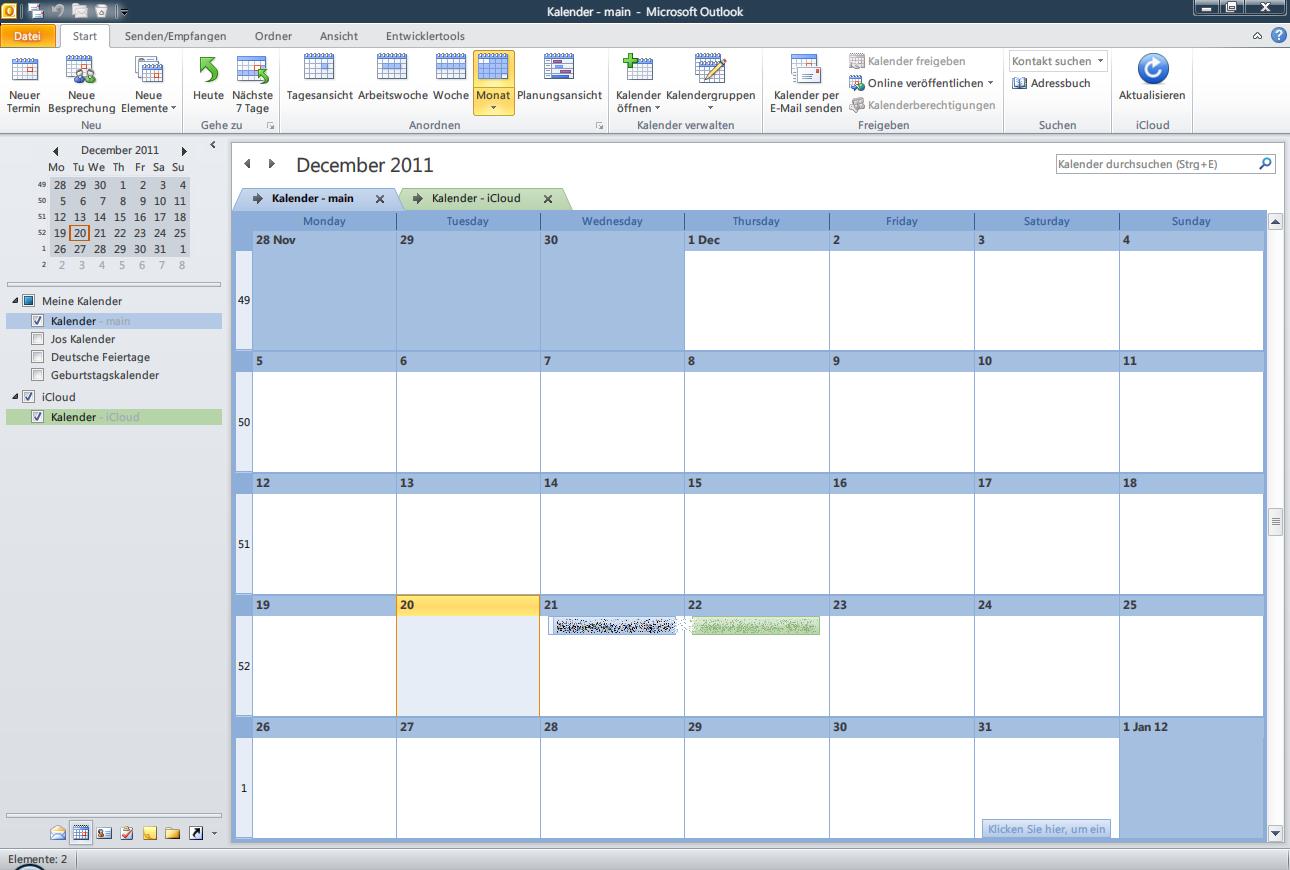Toggle the Meine Kalender group checkbox
Screen dimensions: 1290x870
(x=28, y=301)
